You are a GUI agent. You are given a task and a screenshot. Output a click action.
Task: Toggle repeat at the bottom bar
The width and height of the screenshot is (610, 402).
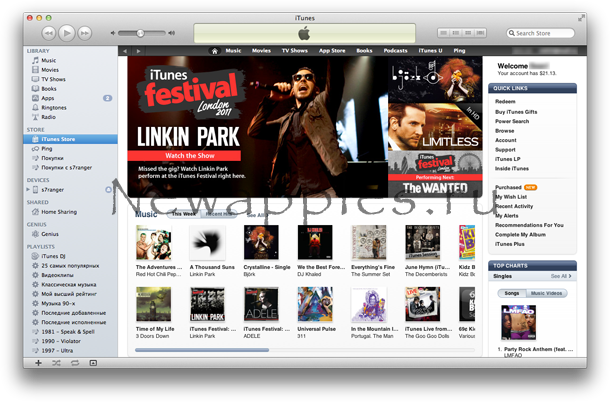(75, 363)
